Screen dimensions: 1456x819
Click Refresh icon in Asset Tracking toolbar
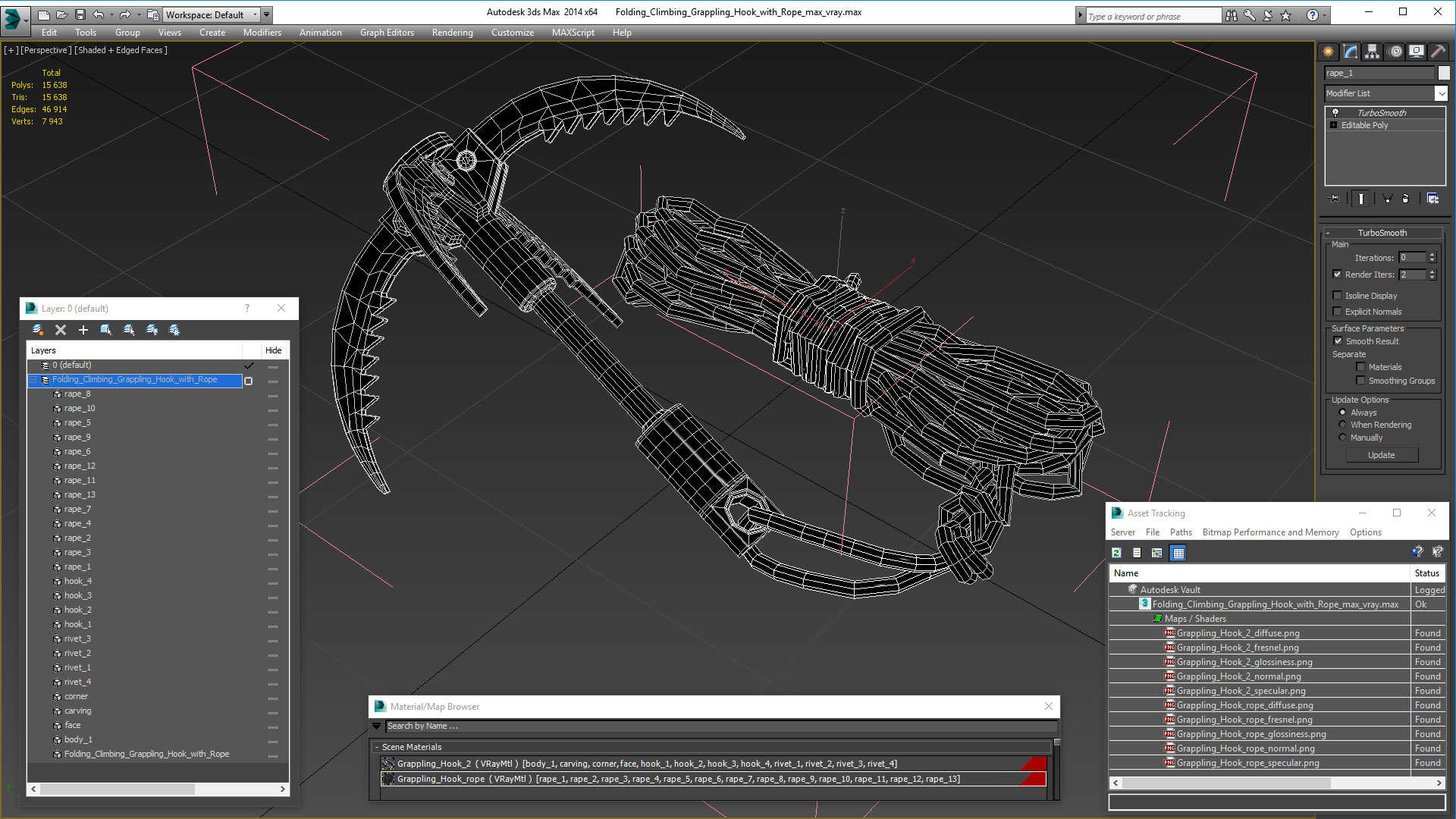(1116, 553)
